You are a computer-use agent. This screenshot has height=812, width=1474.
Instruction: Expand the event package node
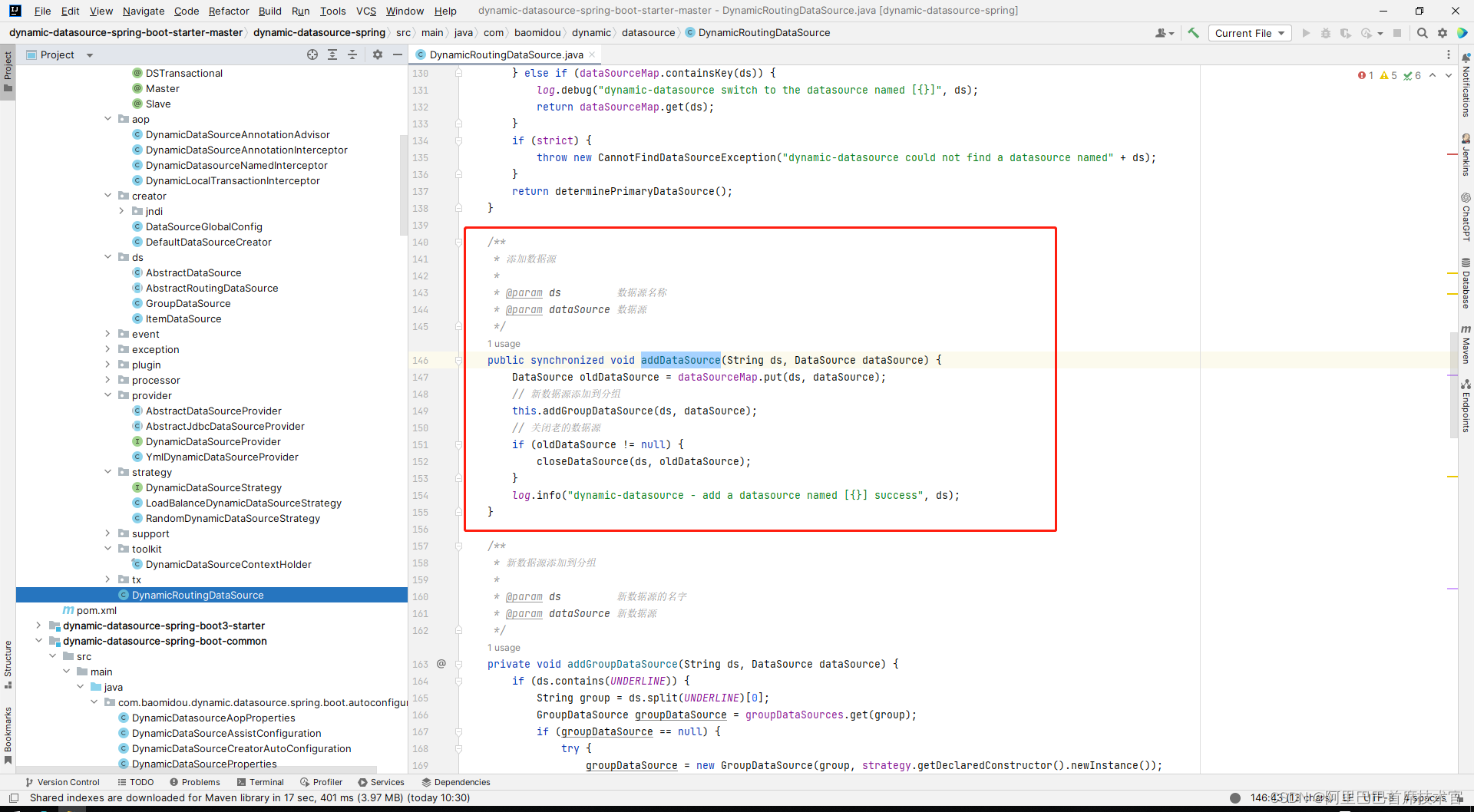[108, 334]
